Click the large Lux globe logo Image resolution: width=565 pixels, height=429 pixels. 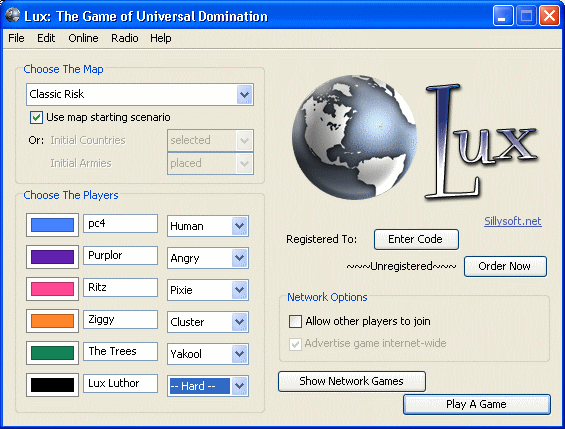355,137
